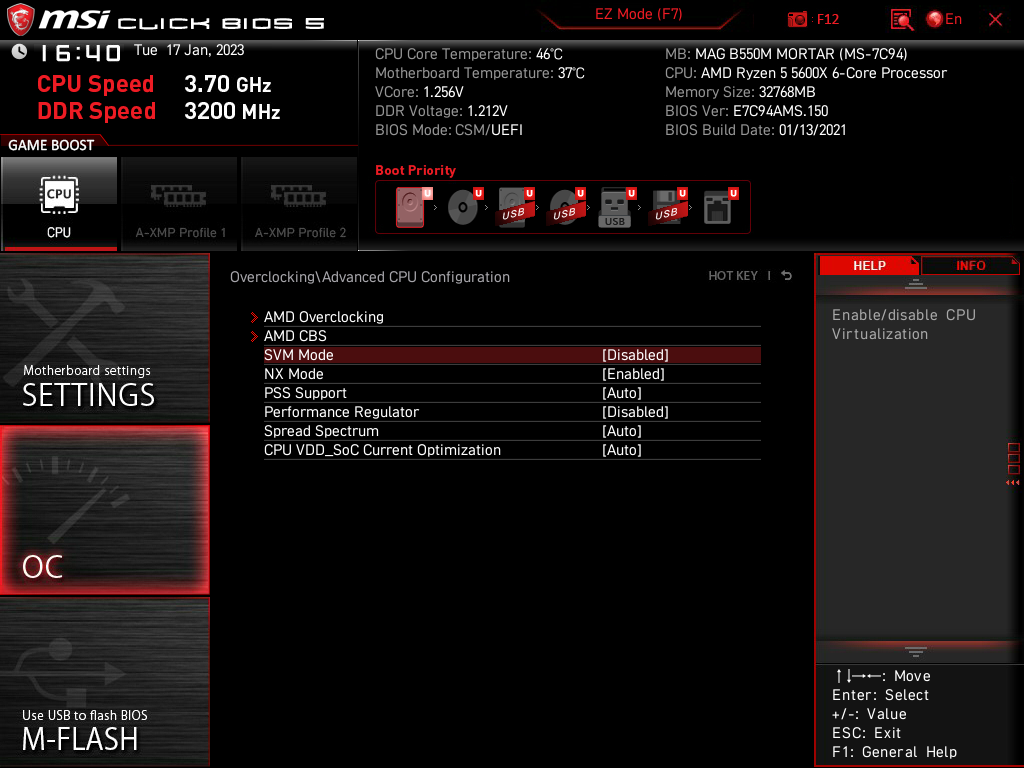Enable A-XMP Profile 1
Screen dimensions: 1024x768
[x=180, y=204]
